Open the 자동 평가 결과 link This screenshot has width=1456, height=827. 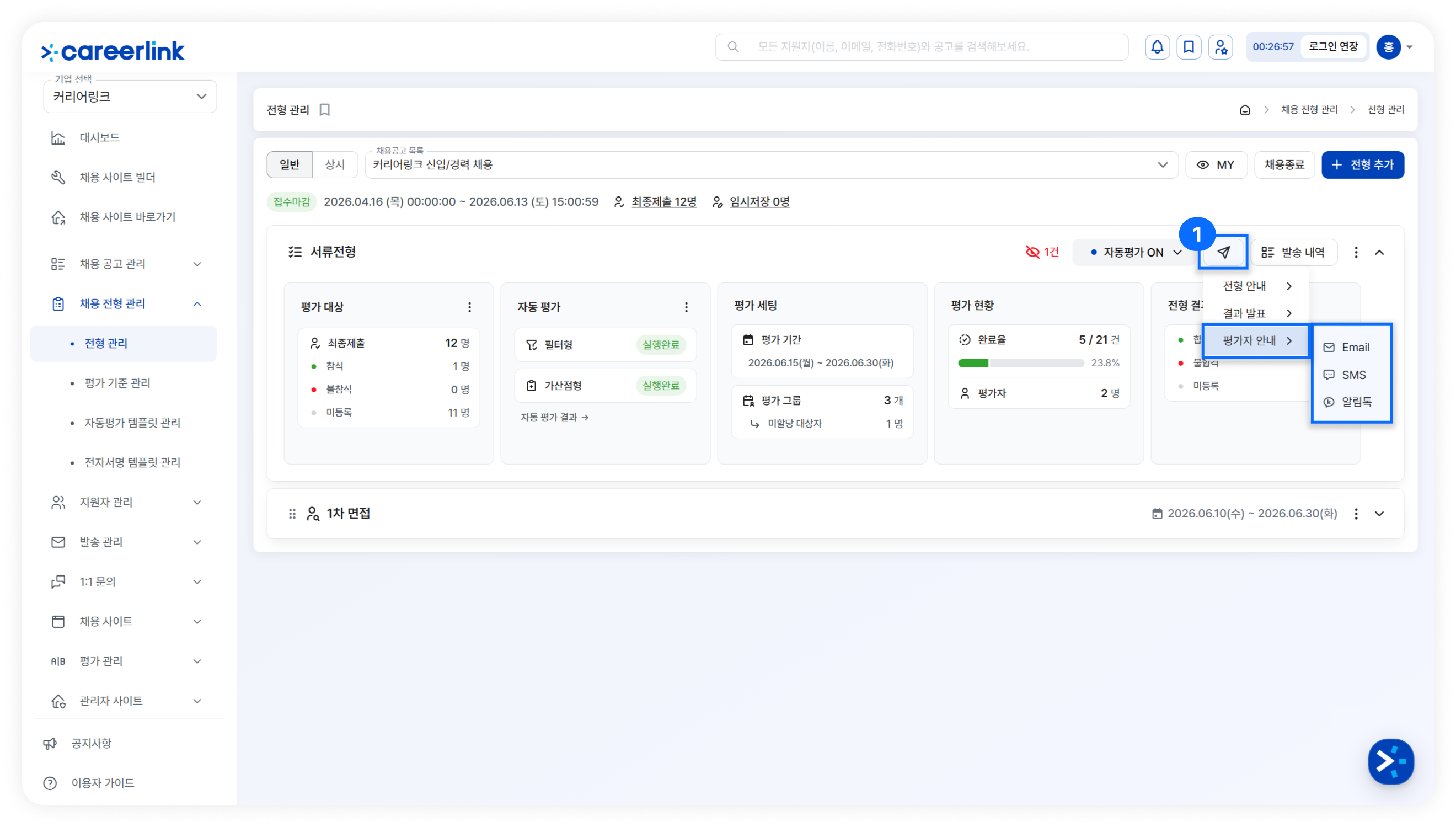(x=555, y=418)
